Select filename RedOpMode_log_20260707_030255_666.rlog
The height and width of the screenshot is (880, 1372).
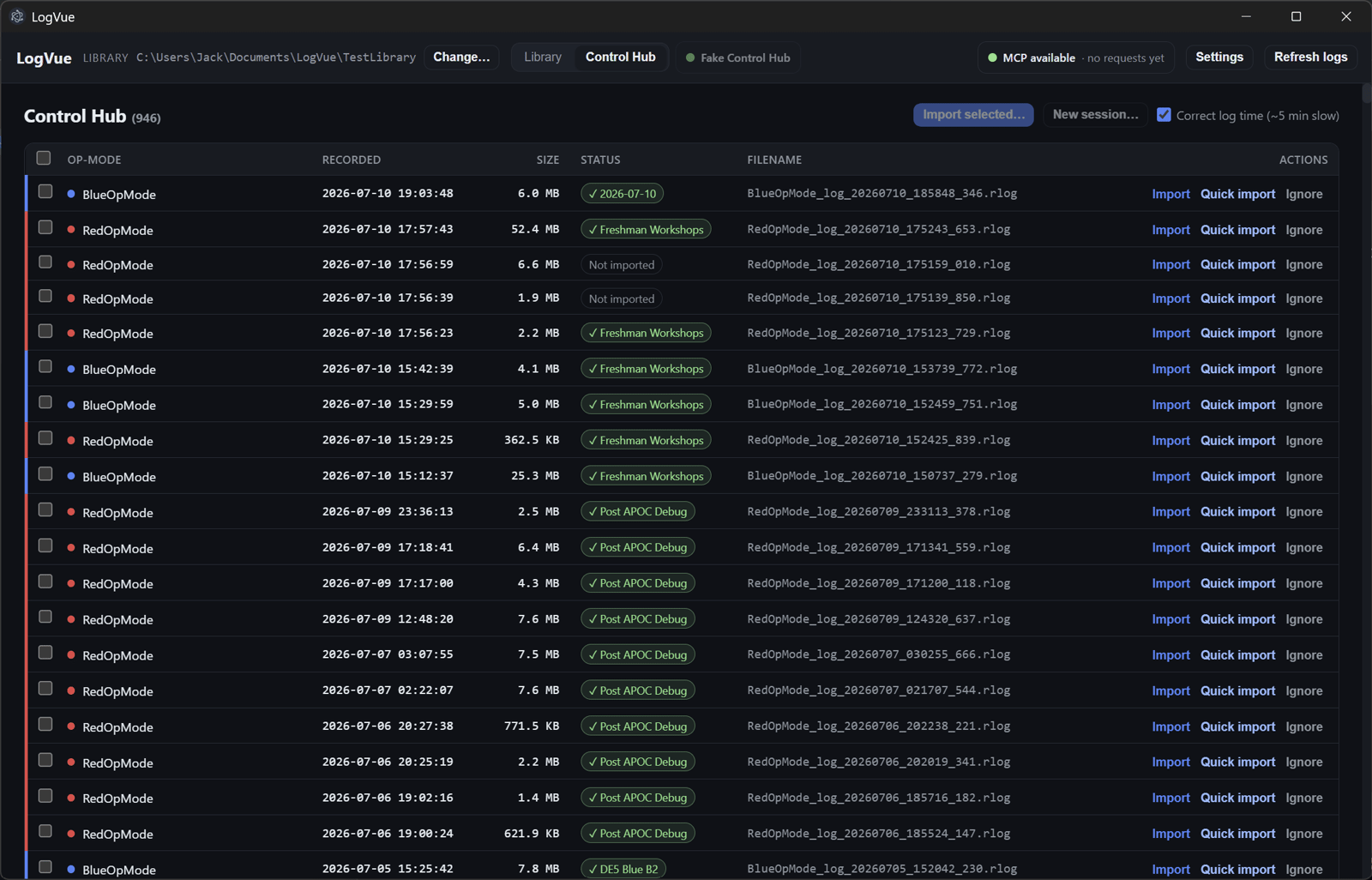click(x=879, y=654)
